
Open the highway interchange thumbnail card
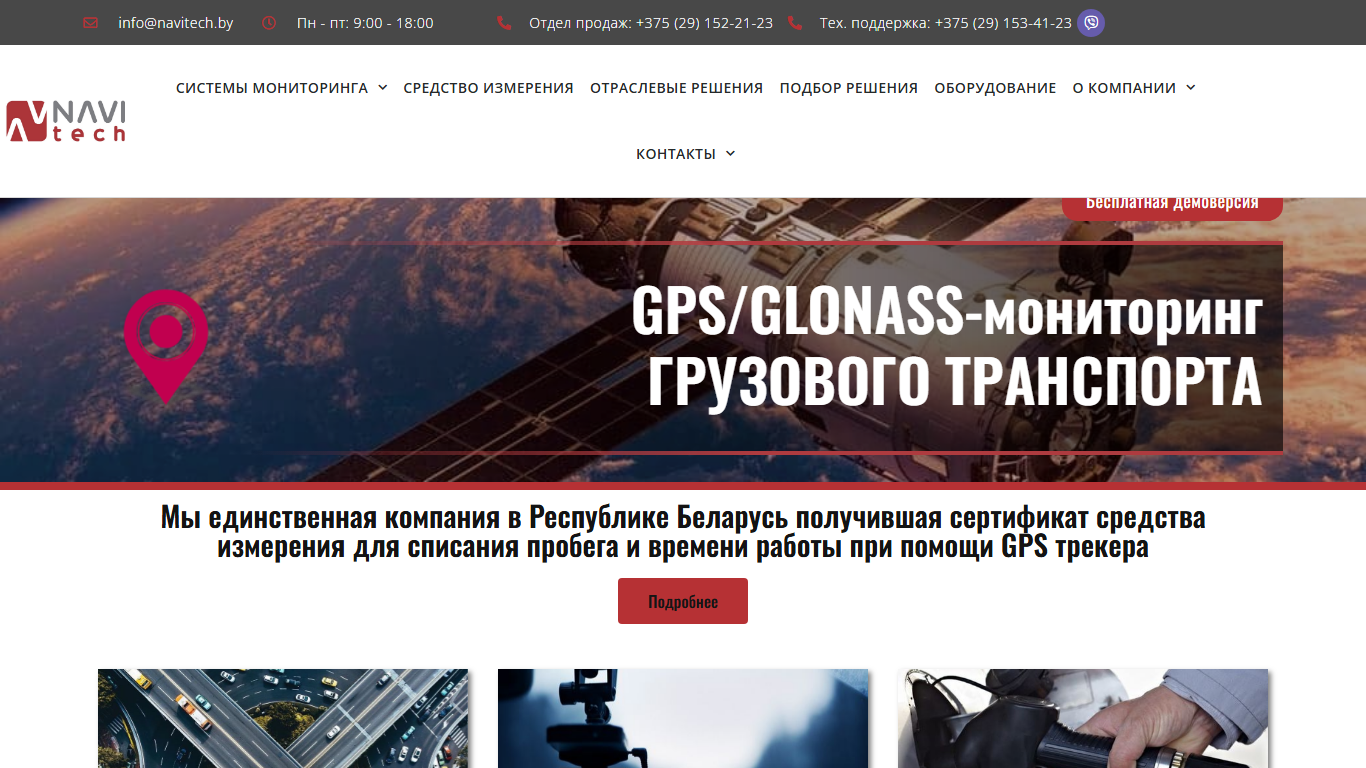pyautogui.click(x=283, y=719)
